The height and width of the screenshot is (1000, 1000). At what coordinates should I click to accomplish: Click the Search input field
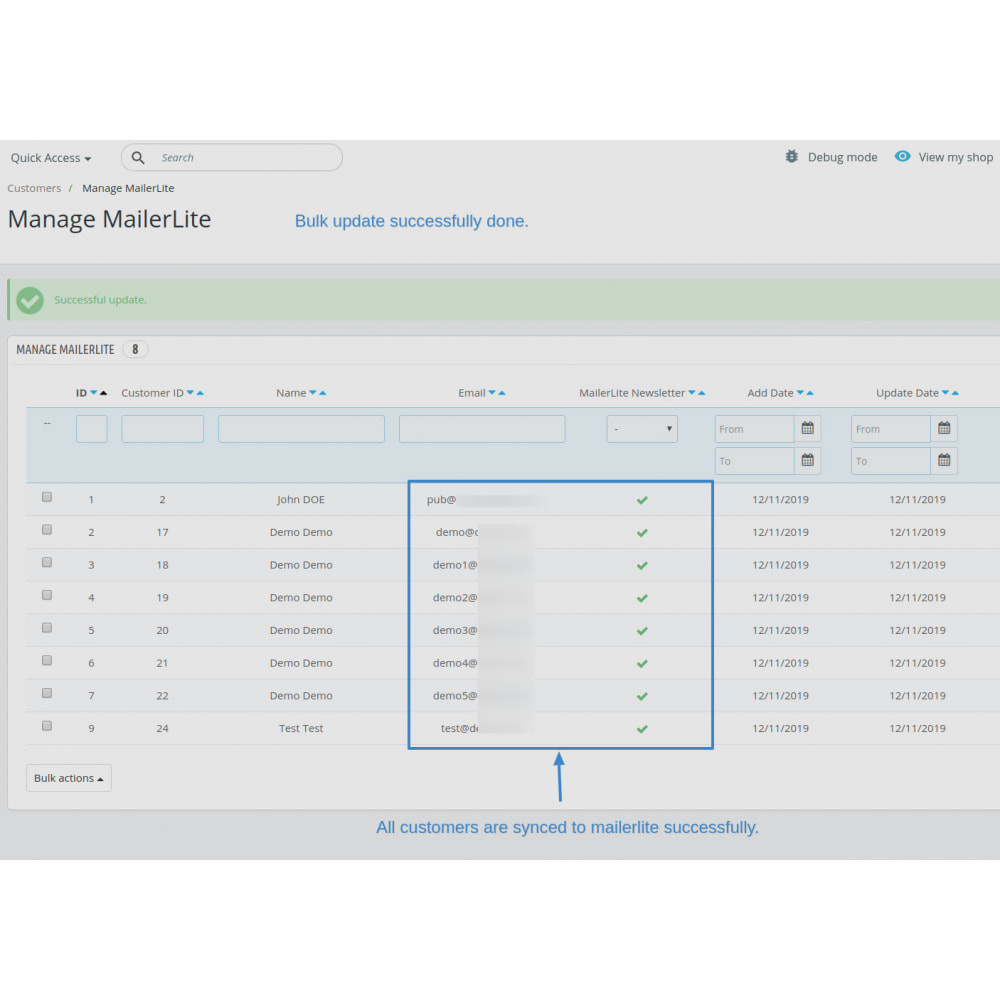pyautogui.click(x=232, y=158)
